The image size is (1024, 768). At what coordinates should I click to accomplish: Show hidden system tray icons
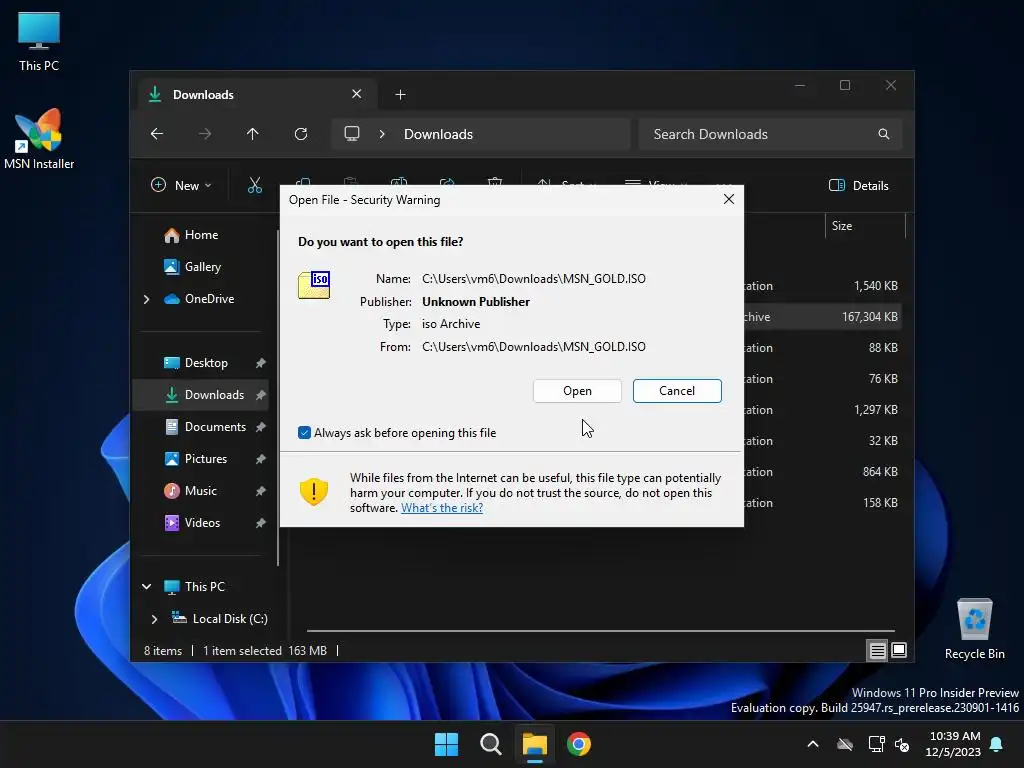coord(813,744)
